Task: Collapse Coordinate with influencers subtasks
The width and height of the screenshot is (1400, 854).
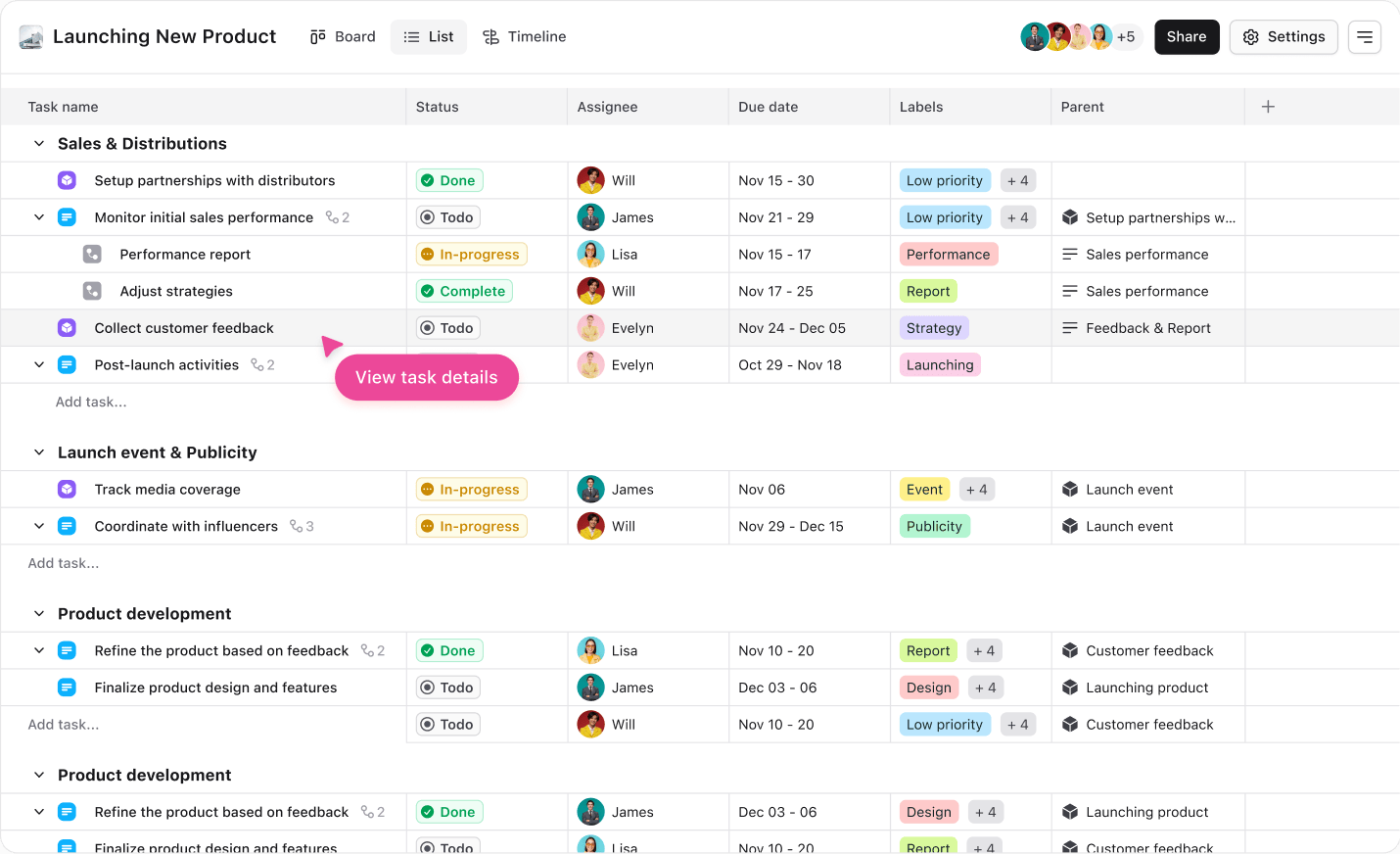Action: [39, 527]
